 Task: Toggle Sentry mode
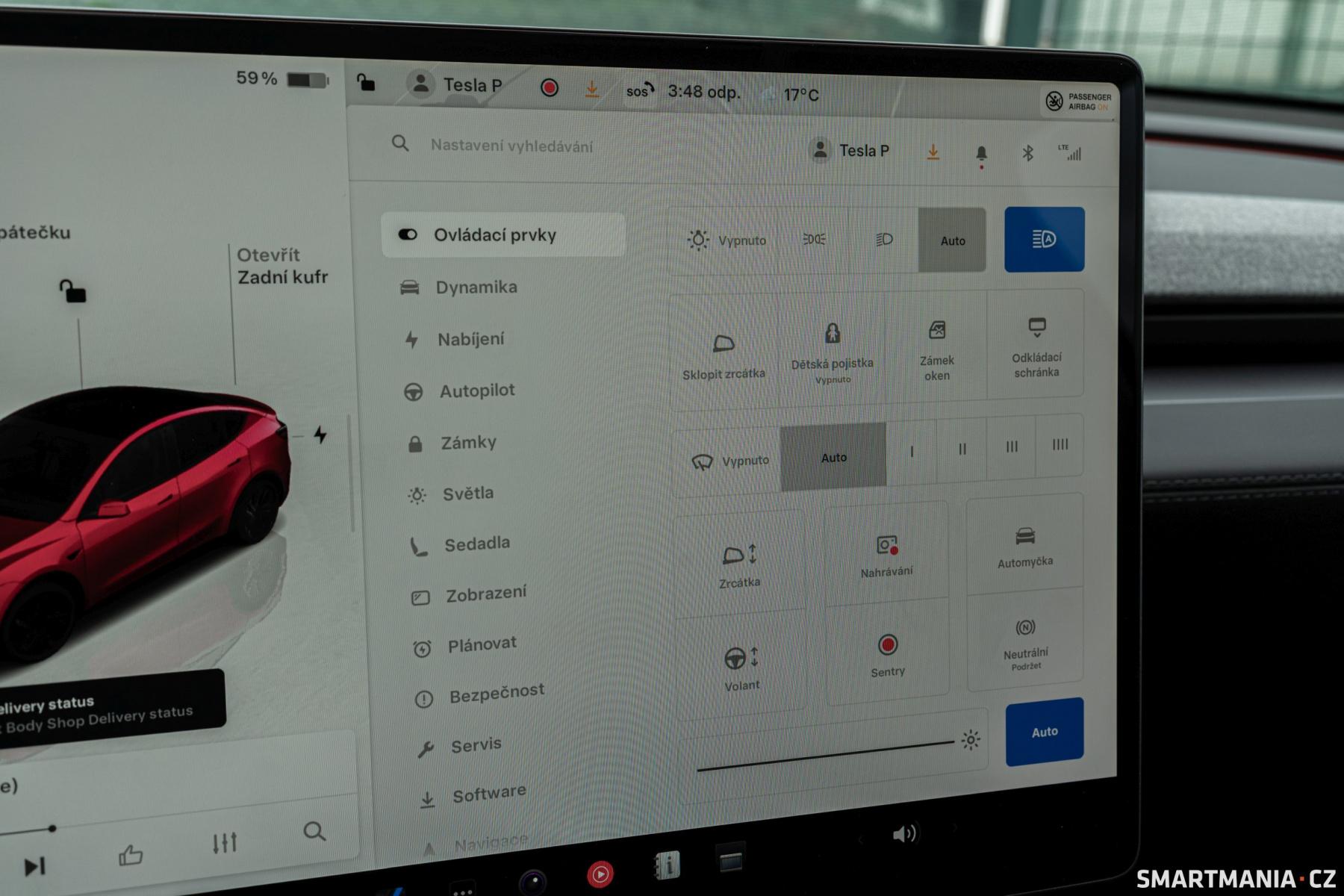point(887,655)
